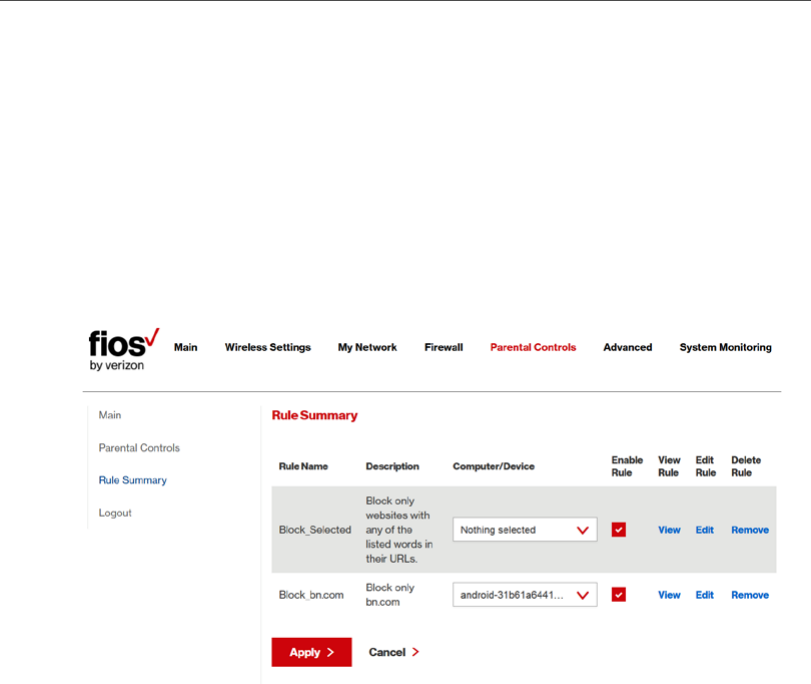The width and height of the screenshot is (811, 684).
Task: Click the Cancel button
Action: [x=394, y=652]
